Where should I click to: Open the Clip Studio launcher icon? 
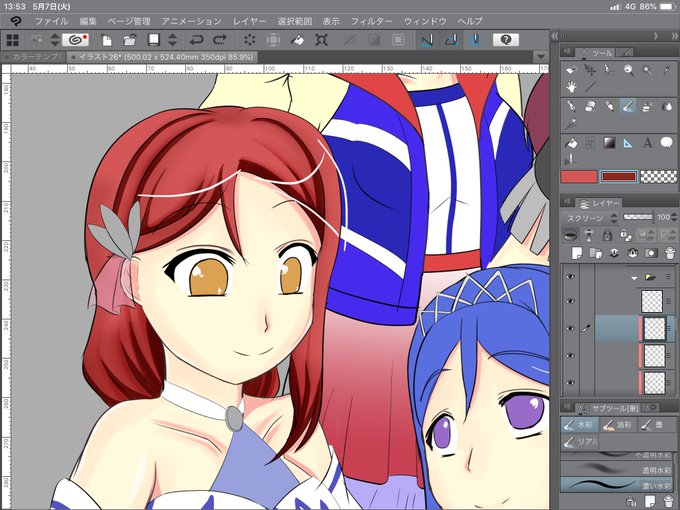(75, 40)
